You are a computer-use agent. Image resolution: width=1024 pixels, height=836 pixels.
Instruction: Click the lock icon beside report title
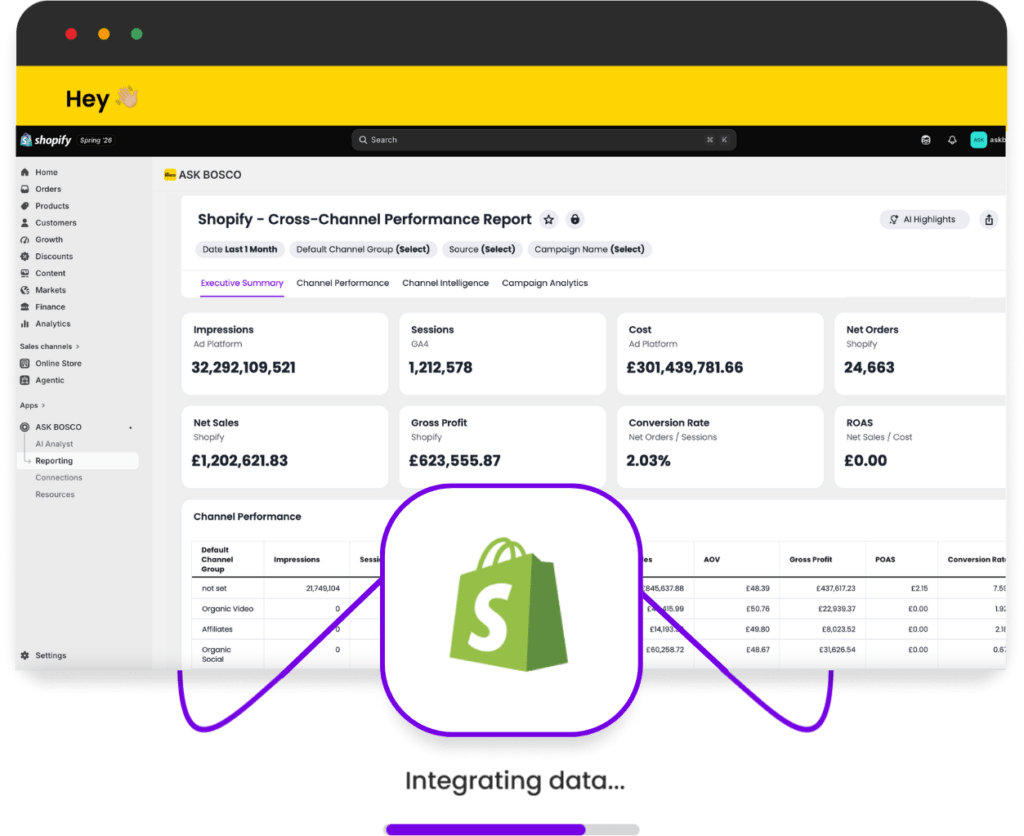(x=575, y=219)
